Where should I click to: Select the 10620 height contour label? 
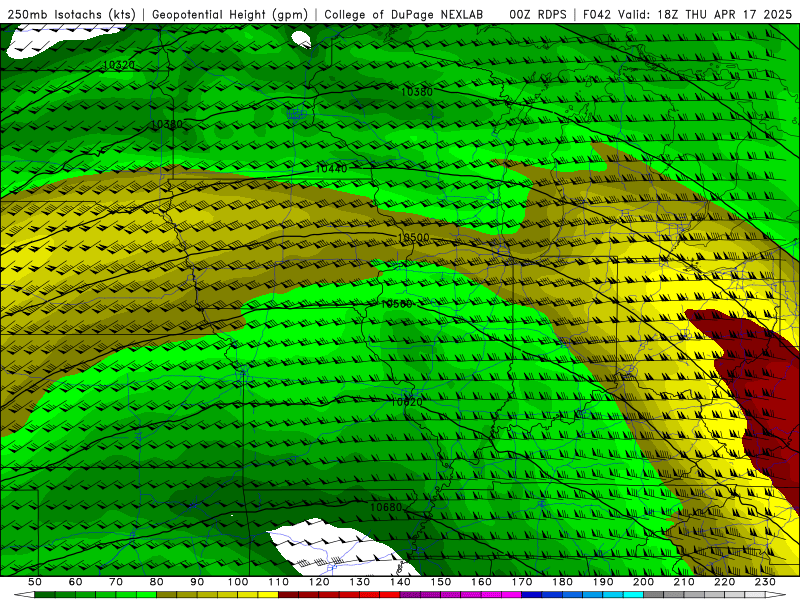(407, 402)
